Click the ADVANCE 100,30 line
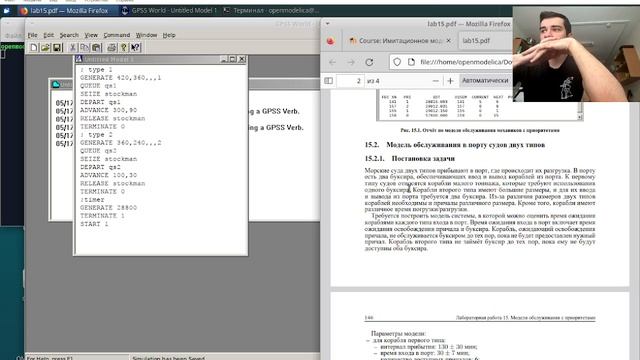The image size is (640, 360). coord(109,175)
